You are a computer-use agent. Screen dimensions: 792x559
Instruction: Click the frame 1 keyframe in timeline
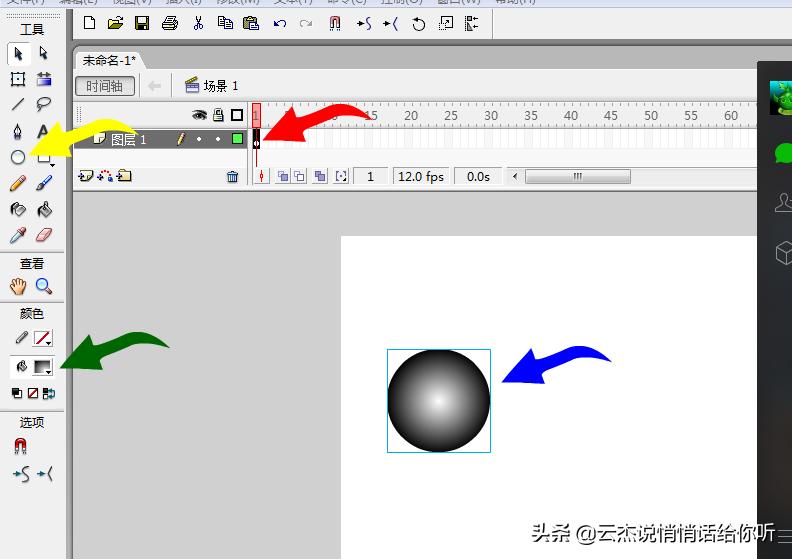[x=257, y=139]
